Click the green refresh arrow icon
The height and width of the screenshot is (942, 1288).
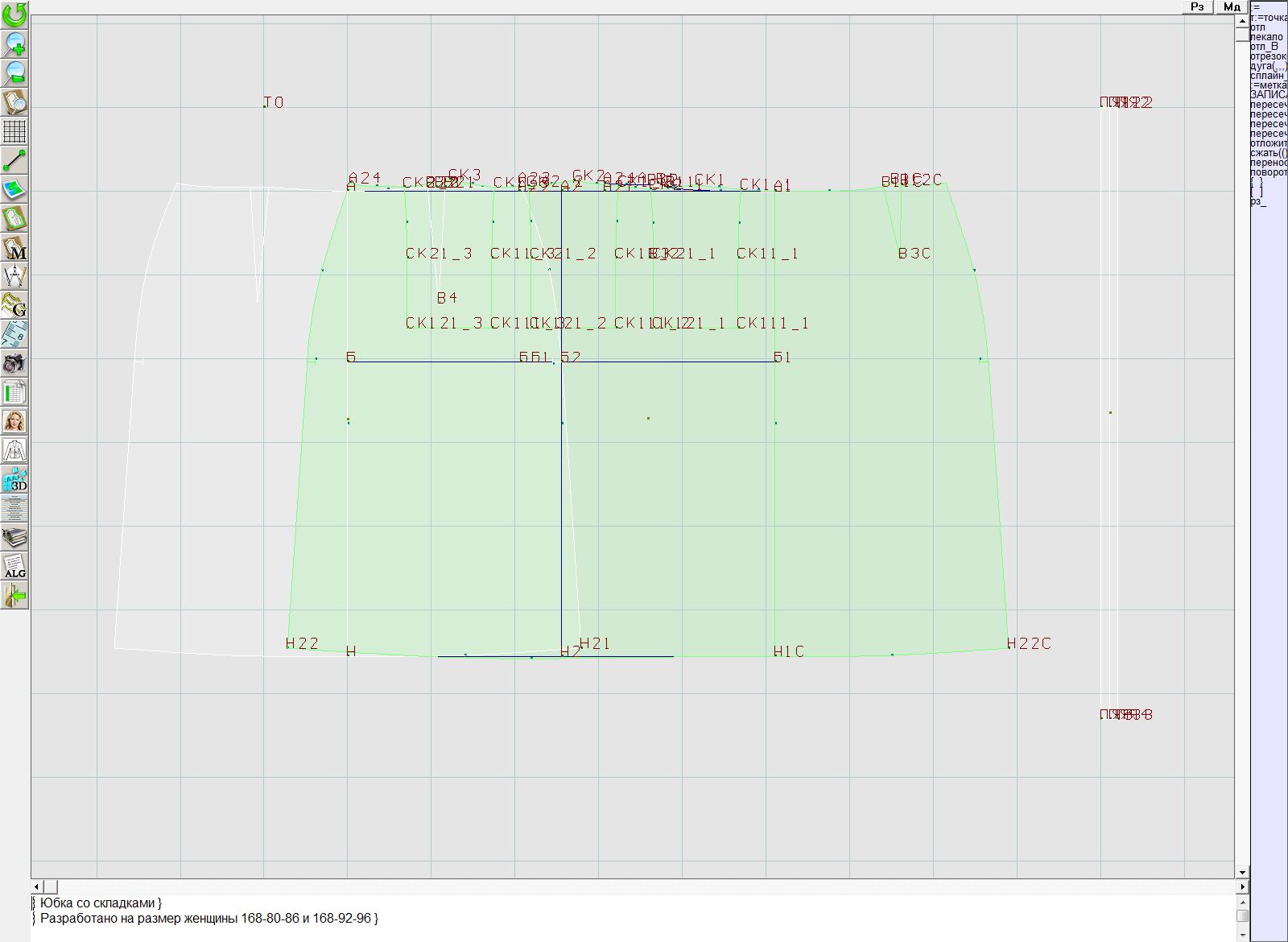(x=14, y=14)
